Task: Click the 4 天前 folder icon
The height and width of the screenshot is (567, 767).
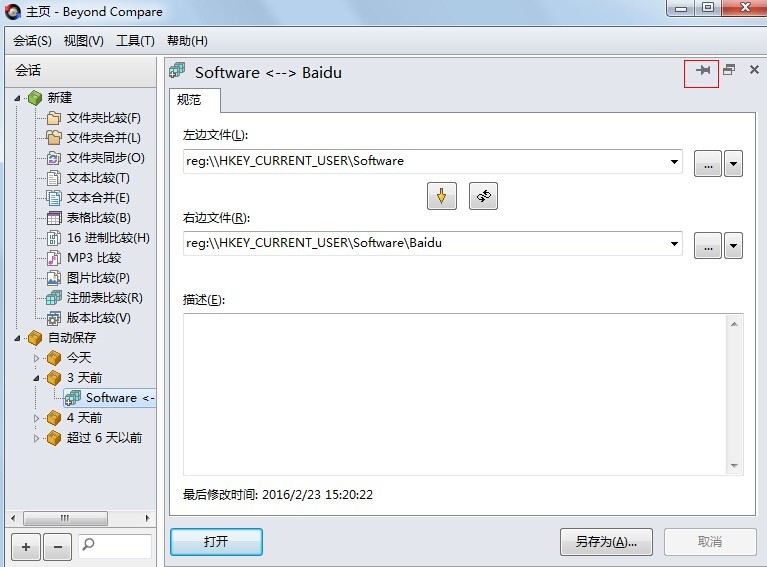Action: pyautogui.click(x=54, y=418)
